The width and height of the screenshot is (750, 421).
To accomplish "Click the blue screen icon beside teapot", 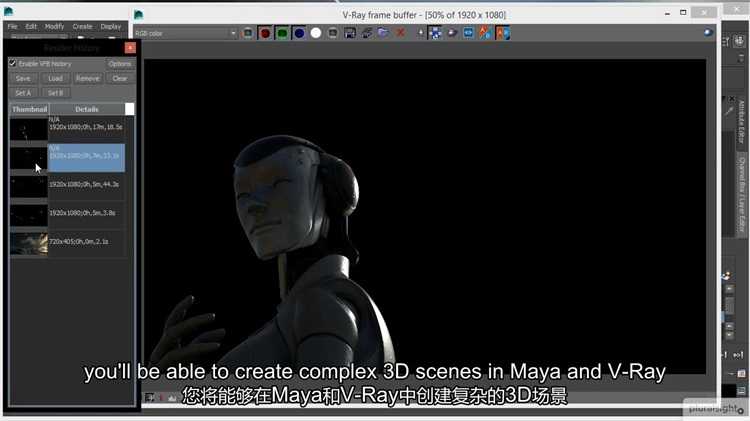I will (x=468, y=33).
